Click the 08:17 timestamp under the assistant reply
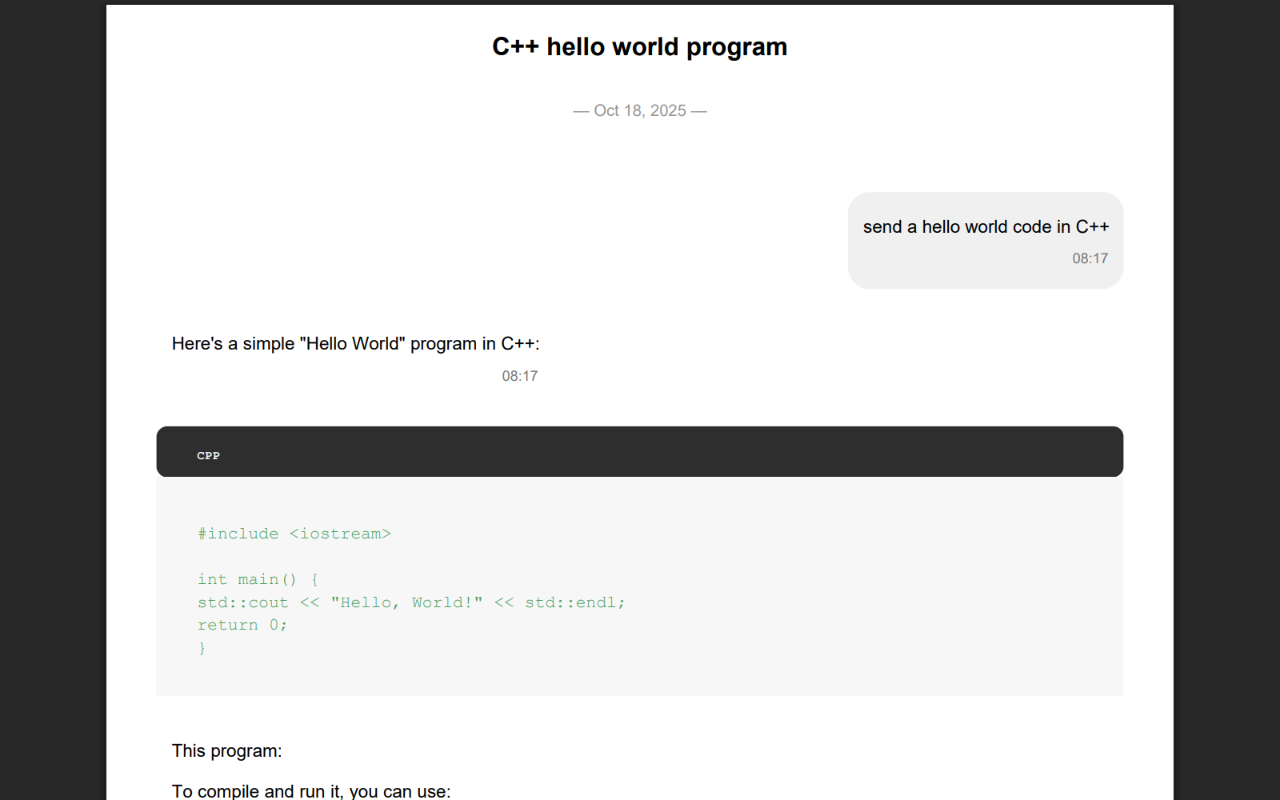The width and height of the screenshot is (1280, 800). pyautogui.click(x=520, y=375)
